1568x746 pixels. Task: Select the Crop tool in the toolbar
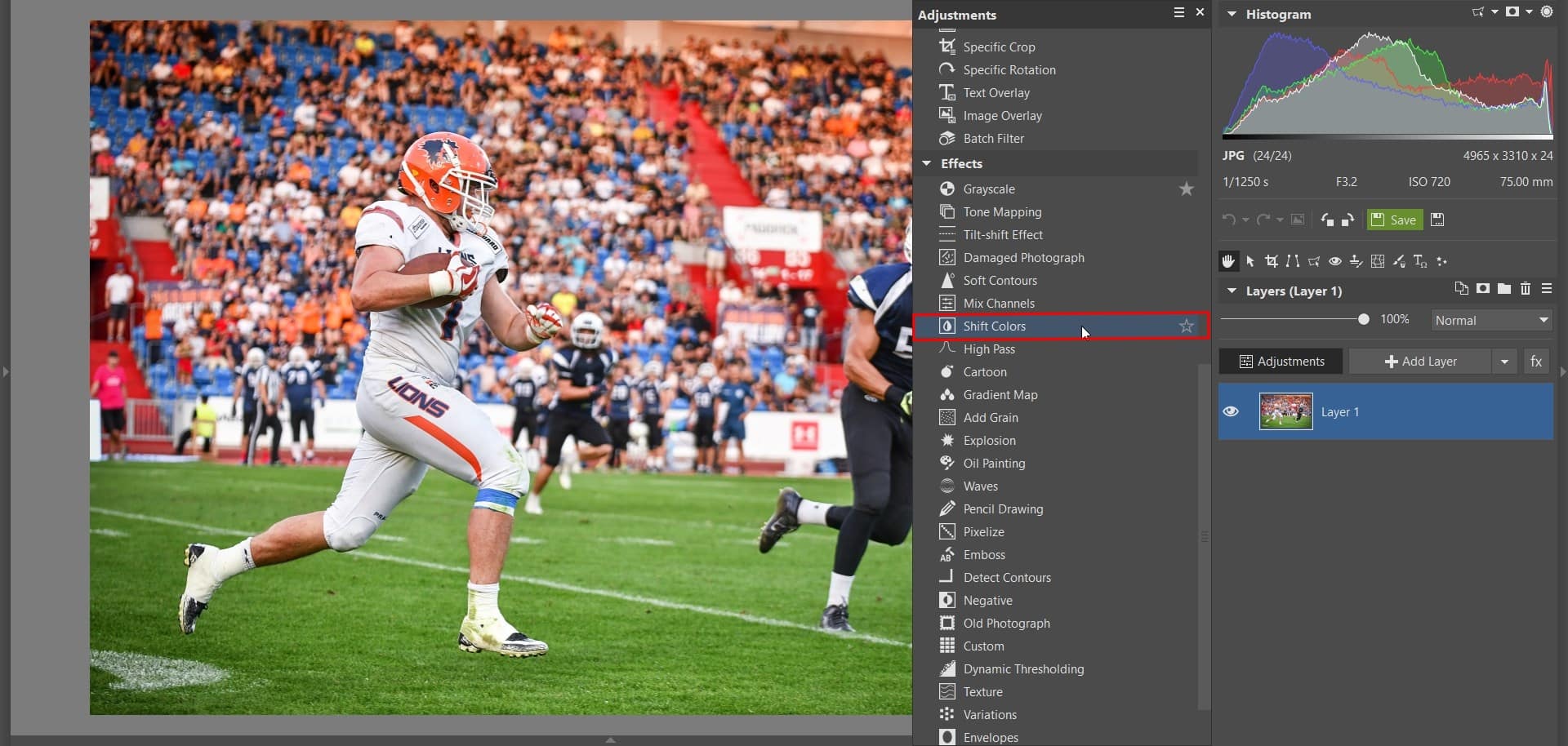point(1272,261)
